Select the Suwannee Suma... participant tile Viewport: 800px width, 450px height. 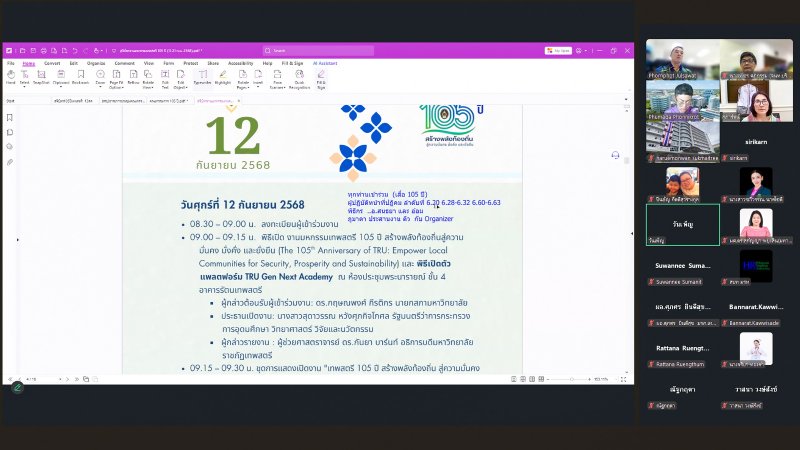[x=683, y=266]
